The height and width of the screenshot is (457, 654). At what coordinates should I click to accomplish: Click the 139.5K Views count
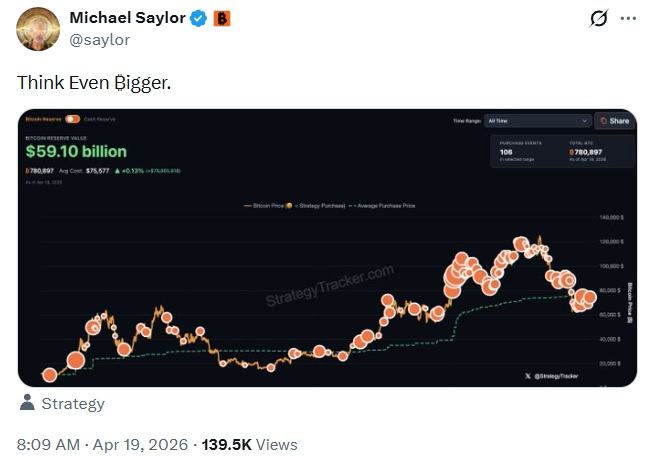(x=248, y=444)
